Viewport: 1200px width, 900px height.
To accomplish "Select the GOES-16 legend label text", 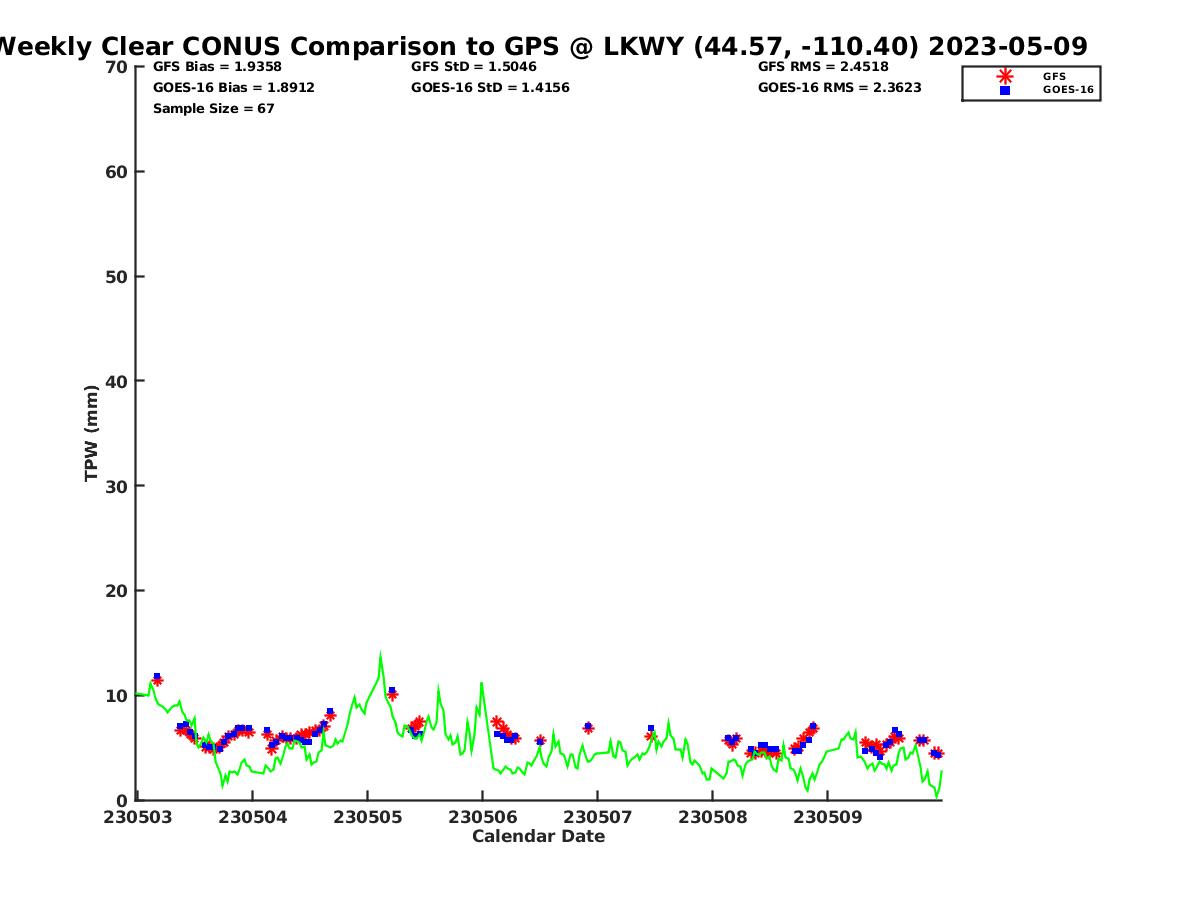I will [1068, 90].
